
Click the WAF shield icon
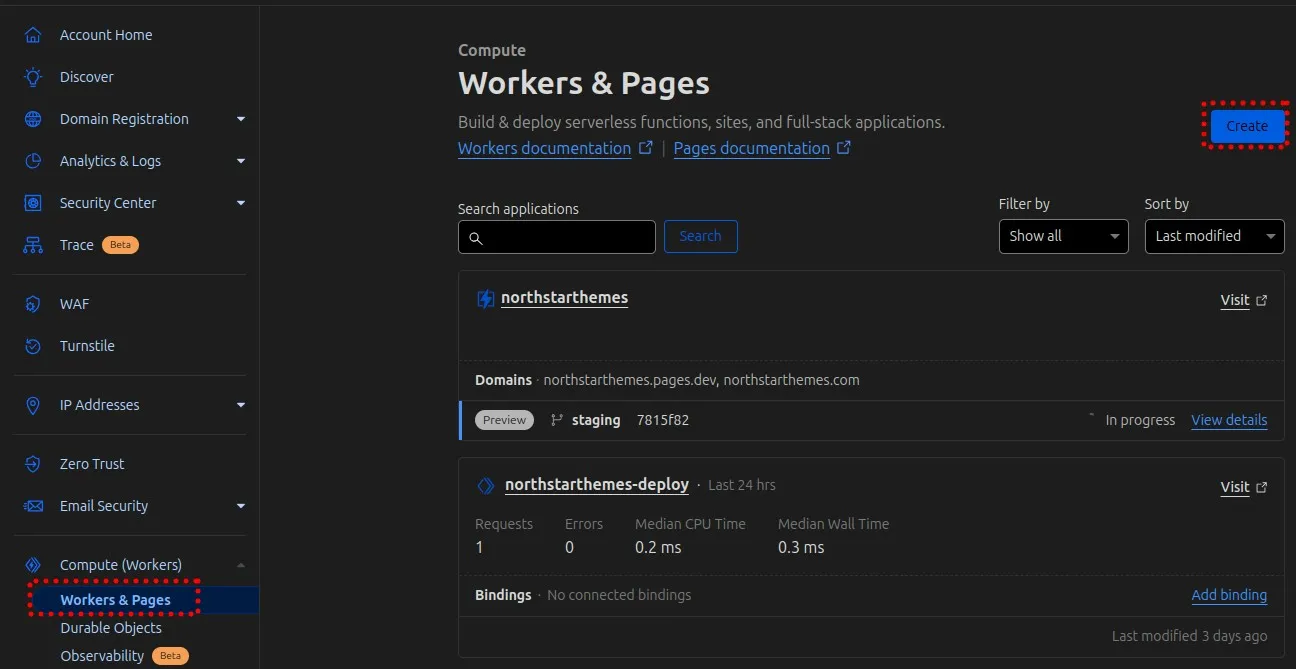click(x=33, y=304)
